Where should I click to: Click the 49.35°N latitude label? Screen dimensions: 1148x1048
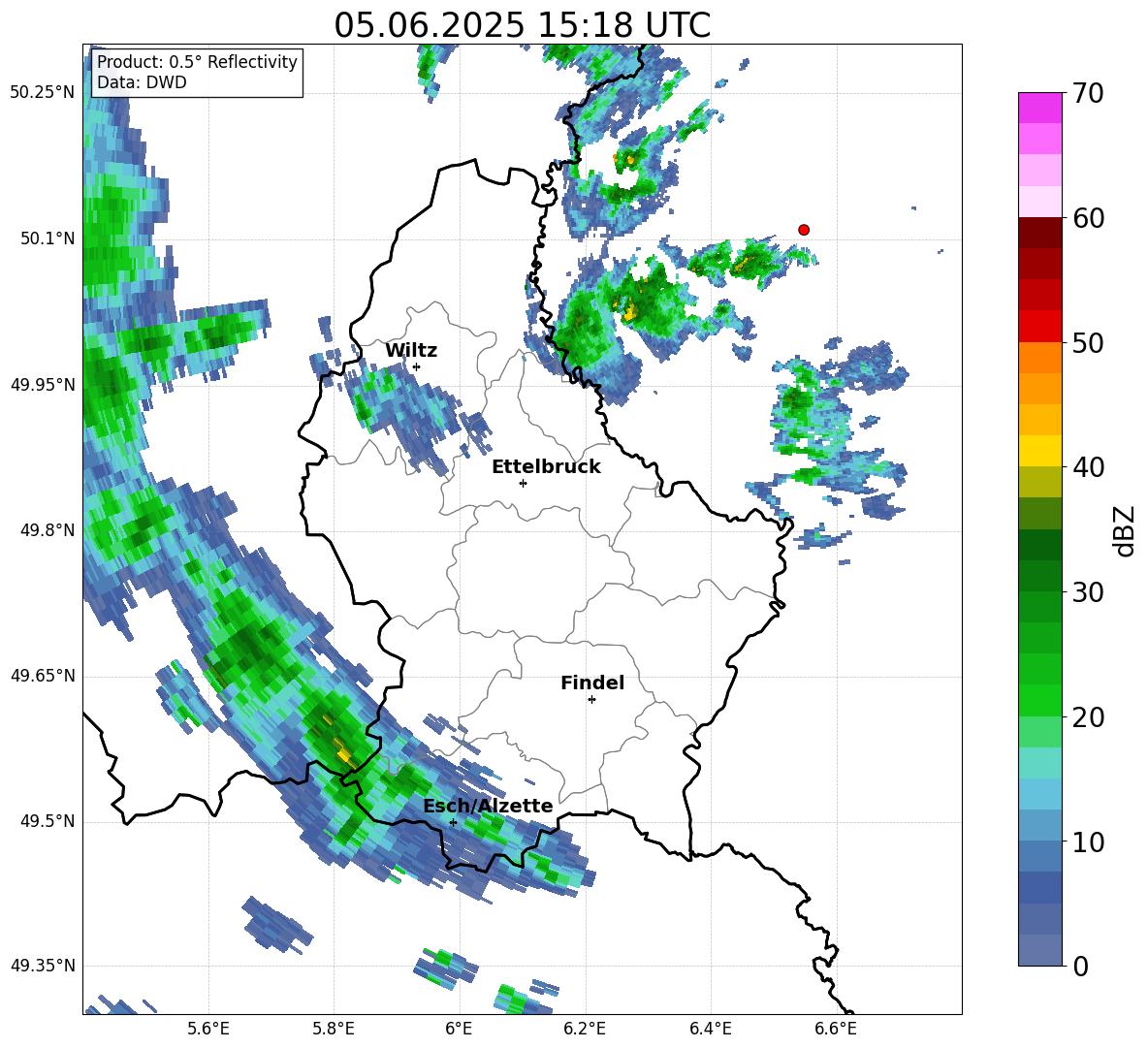[x=43, y=966]
